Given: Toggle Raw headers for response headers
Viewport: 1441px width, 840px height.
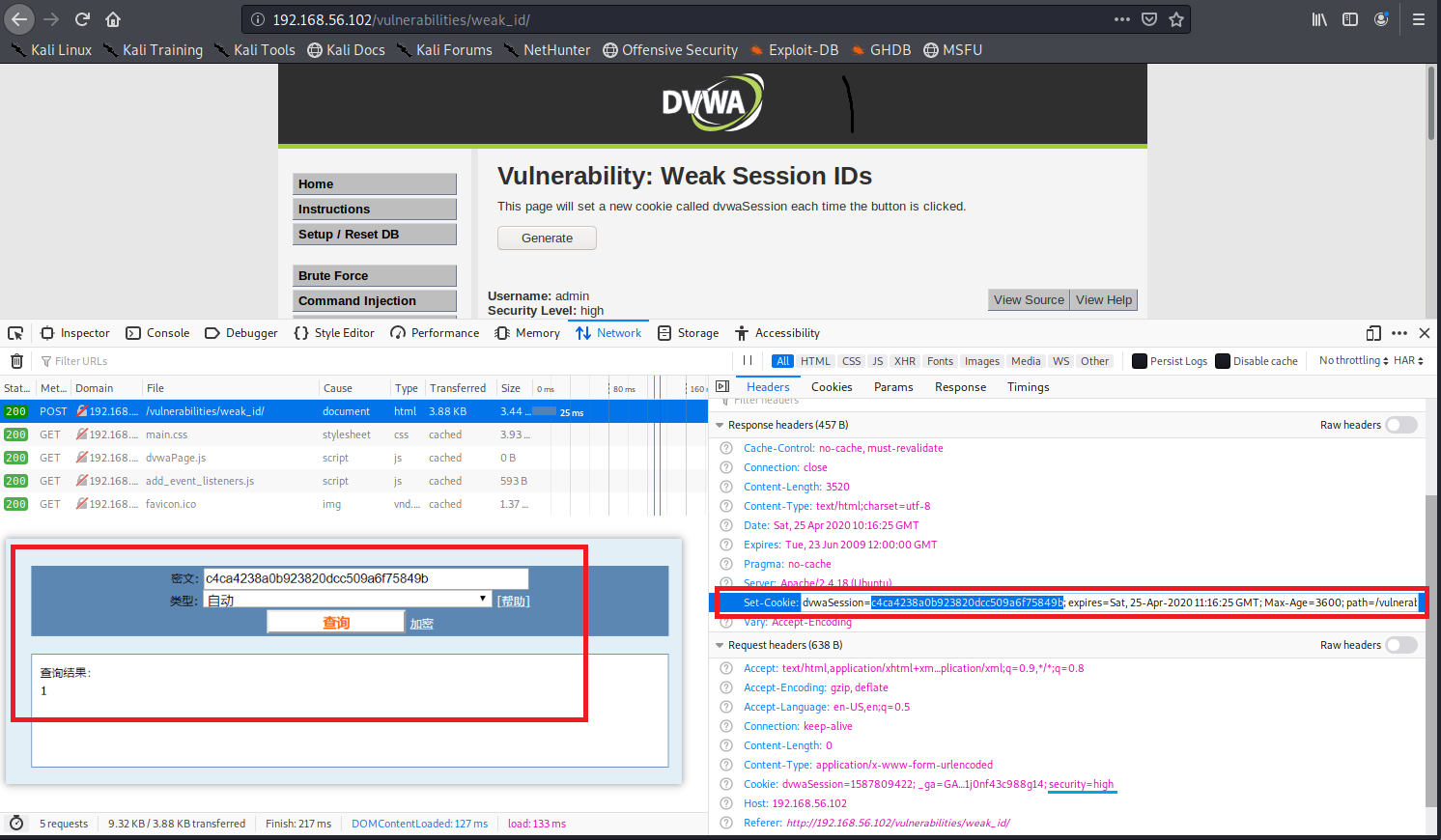Looking at the screenshot, I should (x=1400, y=425).
